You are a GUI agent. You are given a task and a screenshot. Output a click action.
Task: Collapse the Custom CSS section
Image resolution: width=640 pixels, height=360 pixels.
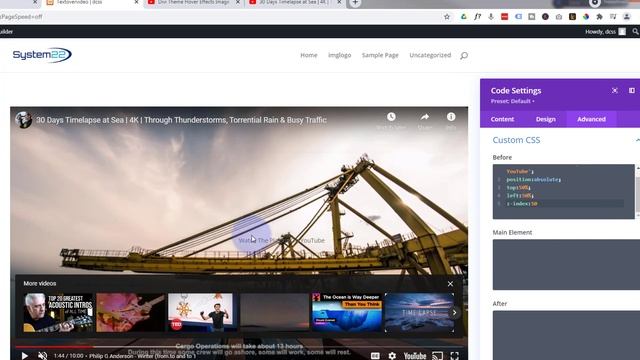click(637, 140)
